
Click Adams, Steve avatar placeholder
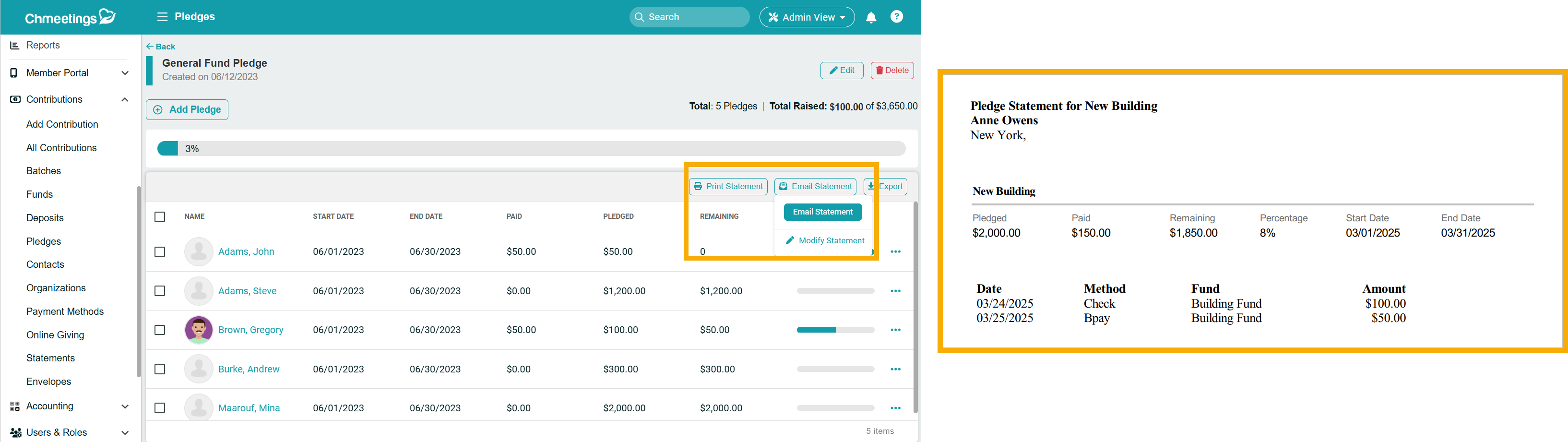(199, 291)
